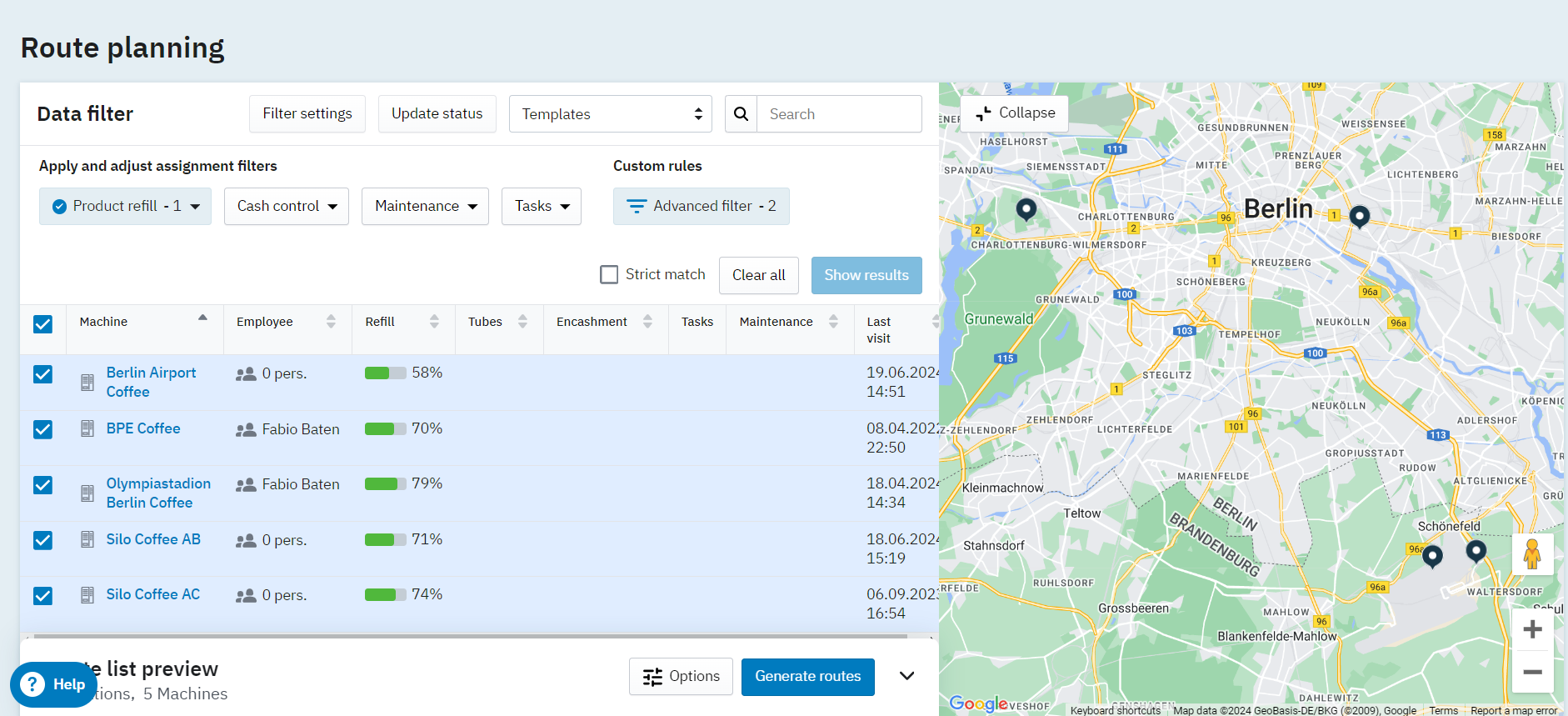The image size is (1568, 716).
Task: Click machine icon beside Olympiastadion Berlin Coffee
Action: pyautogui.click(x=87, y=493)
